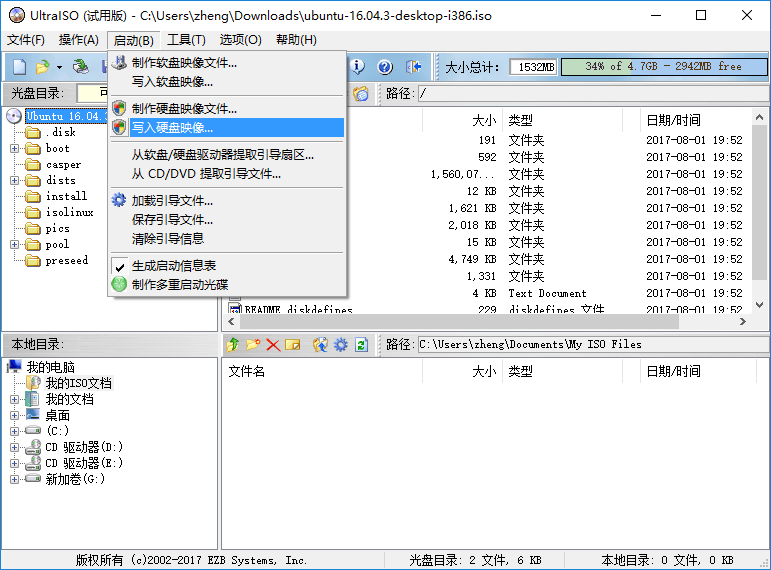Open the 文件(F) menu
Screen dimensions: 771x570
coord(26,40)
